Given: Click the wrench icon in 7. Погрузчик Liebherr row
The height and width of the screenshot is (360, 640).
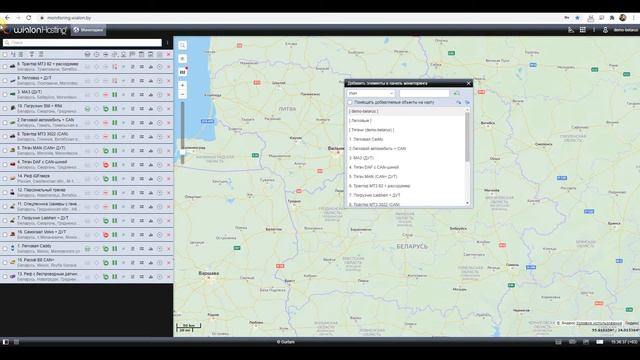Looking at the screenshot, I should (x=133, y=221).
